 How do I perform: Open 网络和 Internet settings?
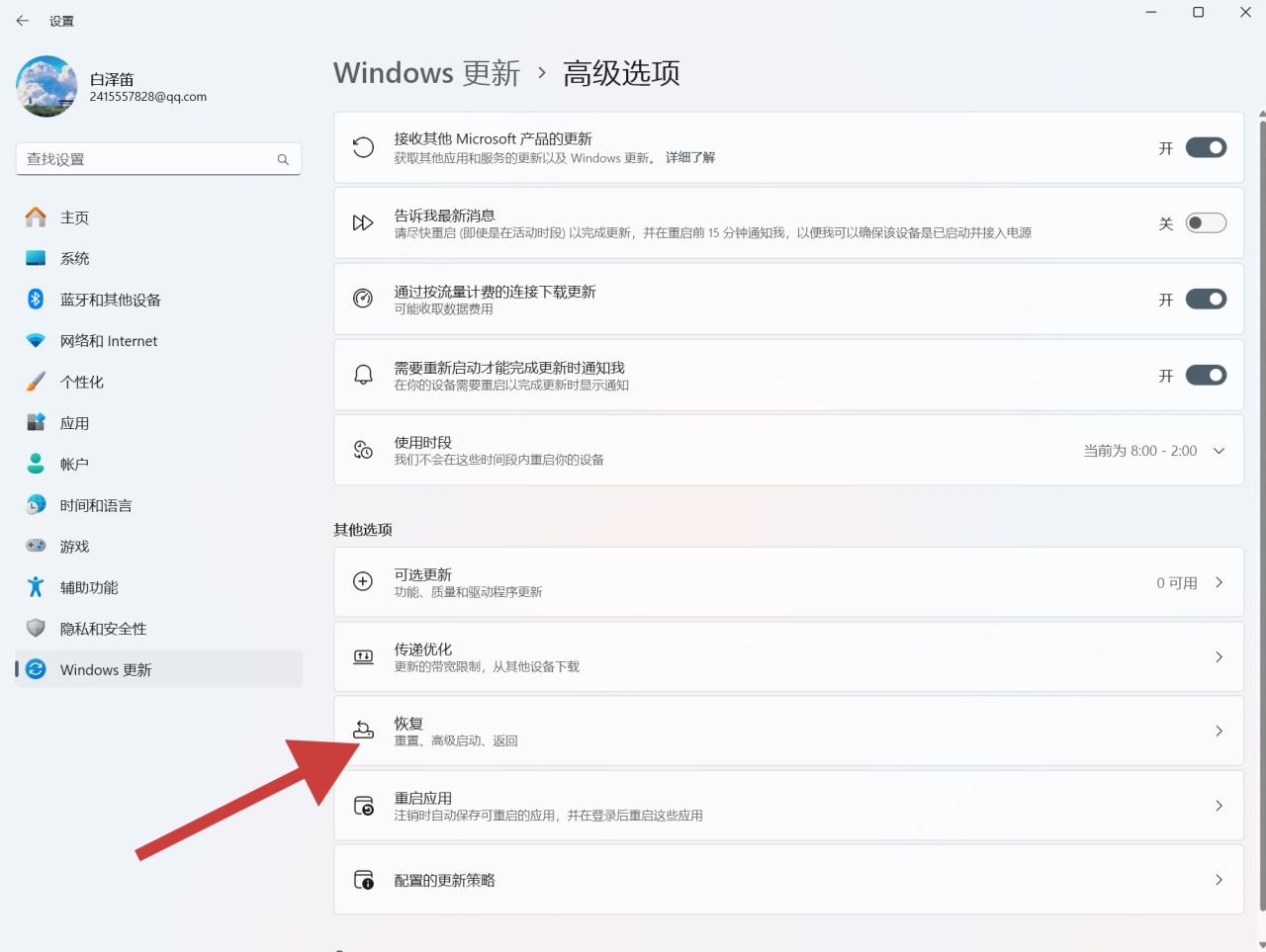coord(158,341)
